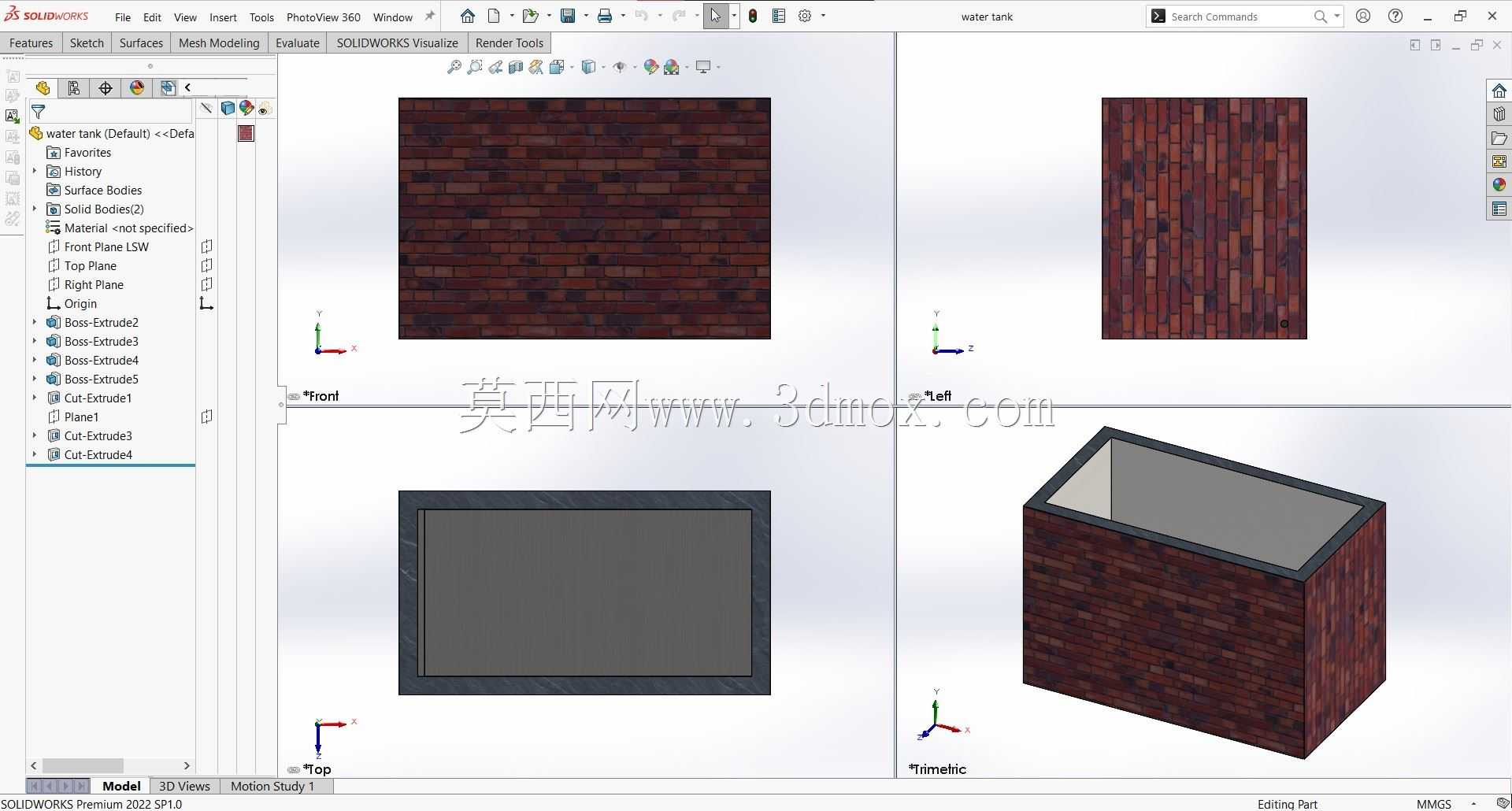Expand Boss-Extrude3 feature
1512x811 pixels.
[35, 341]
